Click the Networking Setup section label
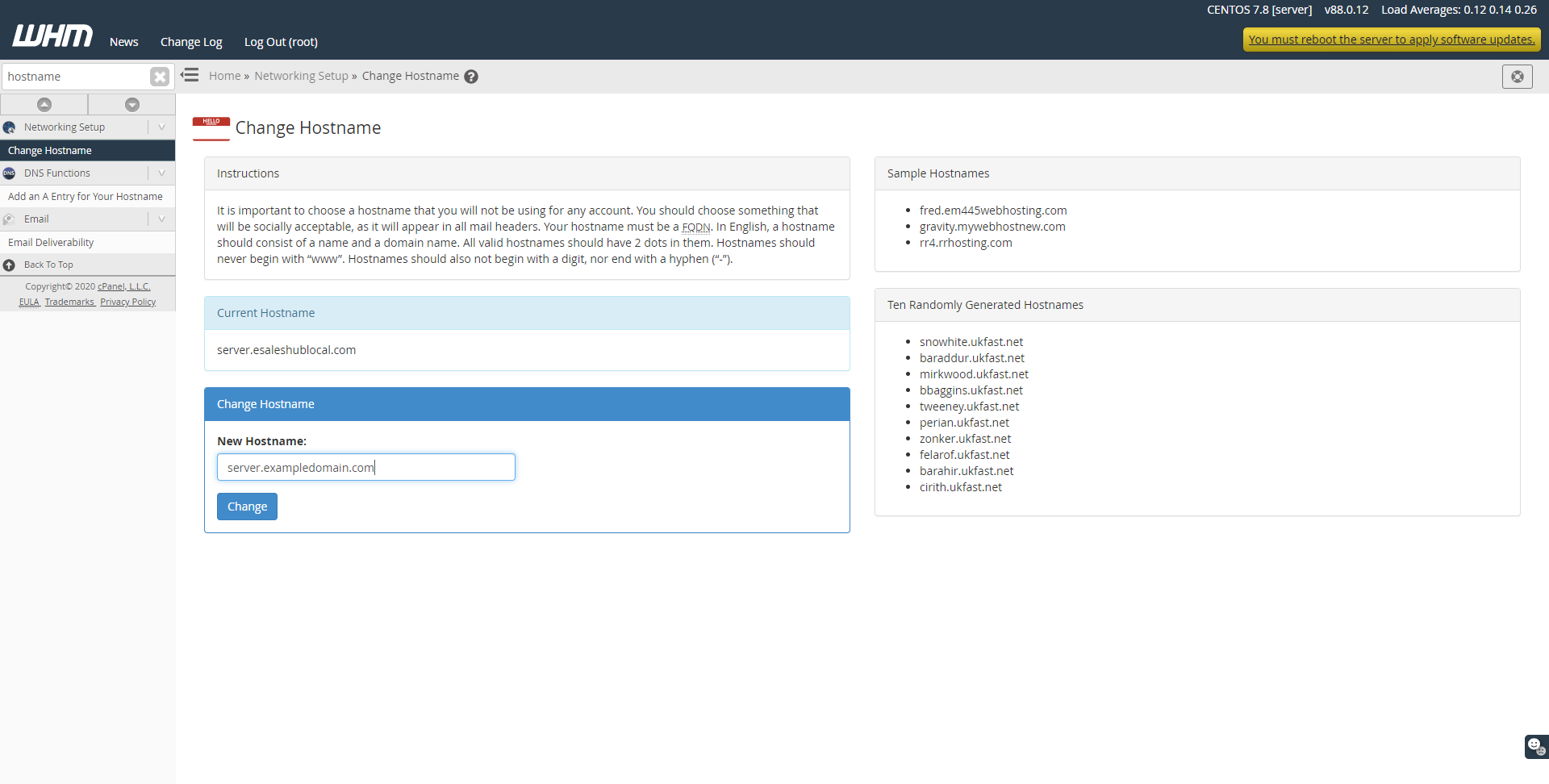1549x784 pixels. coord(65,127)
